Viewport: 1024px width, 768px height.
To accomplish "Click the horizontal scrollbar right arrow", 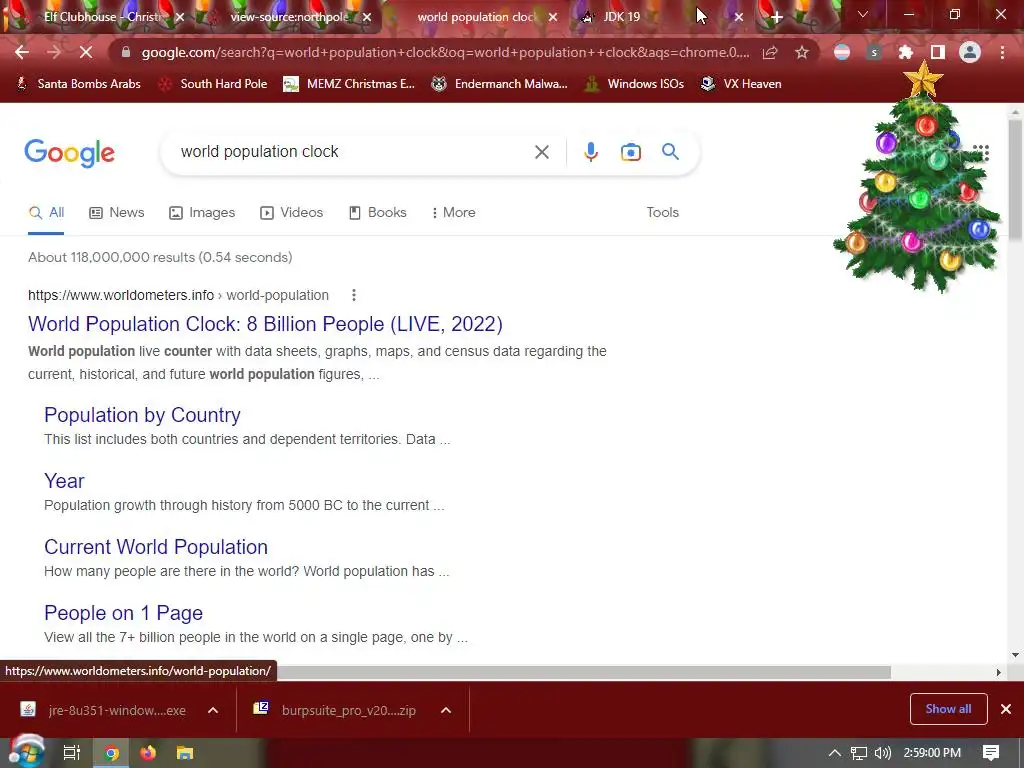I will coord(998,672).
